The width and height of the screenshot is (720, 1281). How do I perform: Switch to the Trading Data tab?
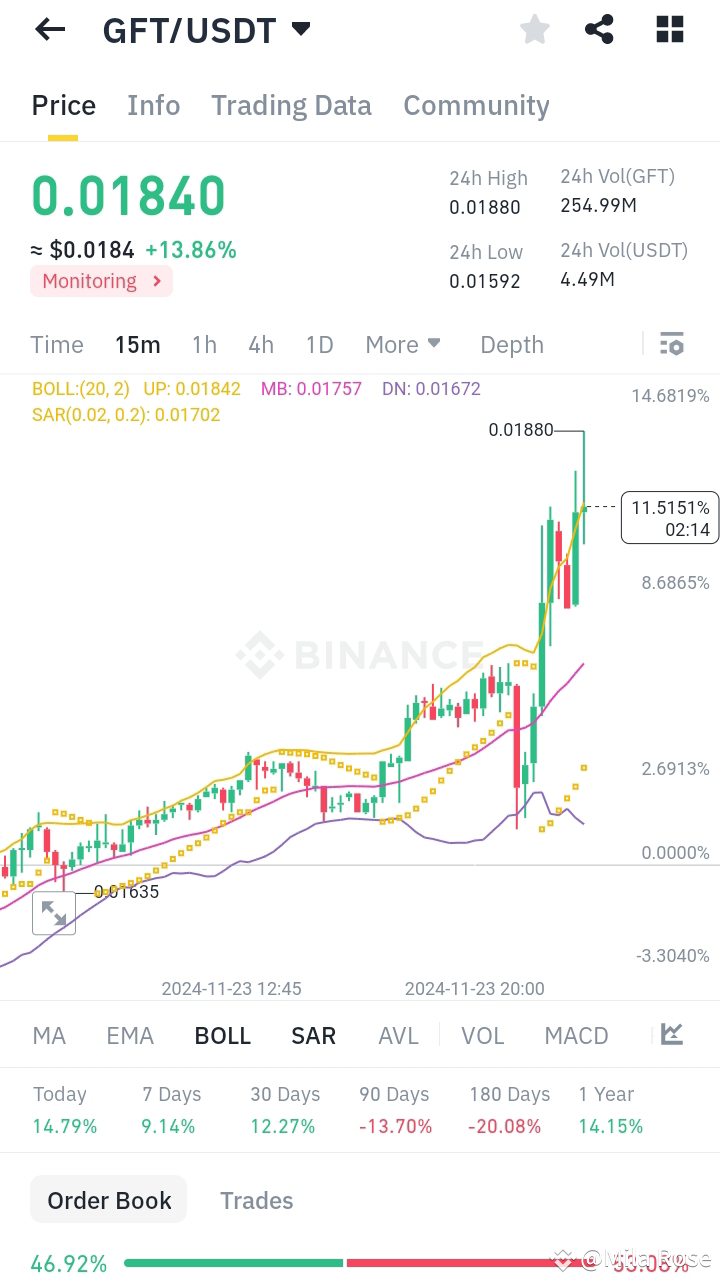coord(291,105)
